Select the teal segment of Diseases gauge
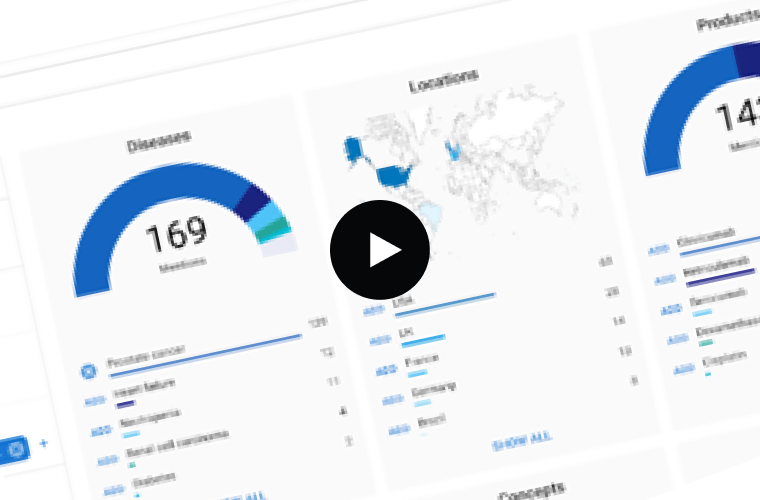 pyautogui.click(x=271, y=228)
